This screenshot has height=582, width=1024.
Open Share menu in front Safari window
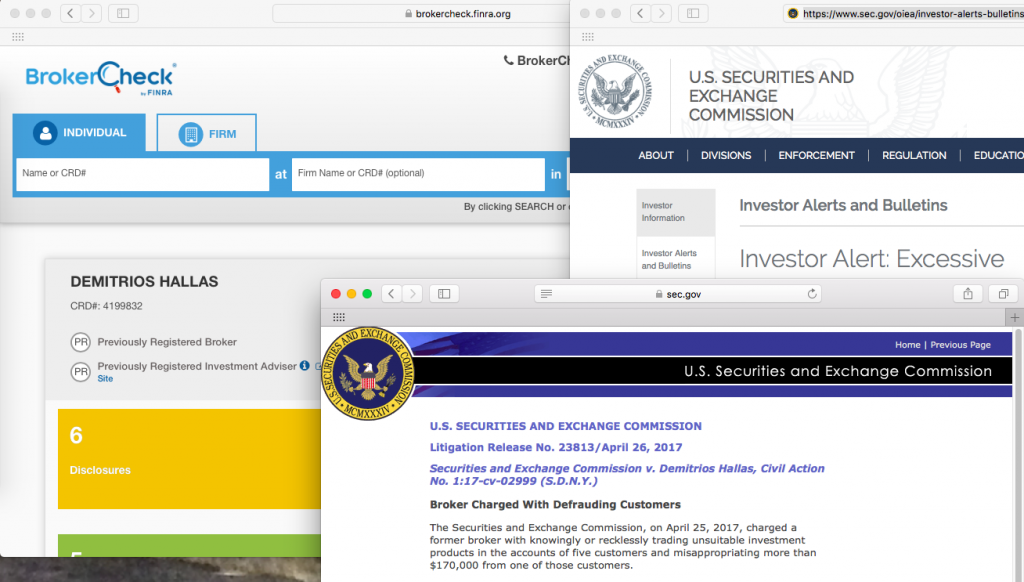click(968, 294)
